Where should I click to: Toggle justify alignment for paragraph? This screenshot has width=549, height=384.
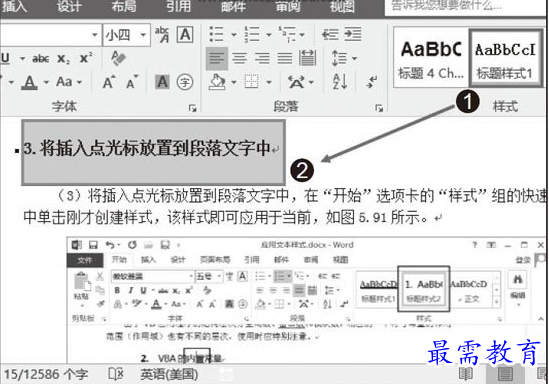pyautogui.click(x=285, y=58)
